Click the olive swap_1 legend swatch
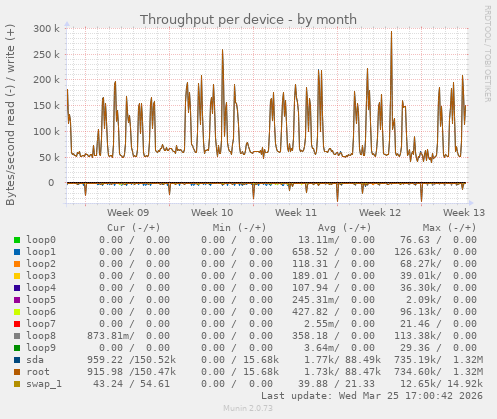Image resolution: width=497 pixels, height=419 pixels. 17,384
